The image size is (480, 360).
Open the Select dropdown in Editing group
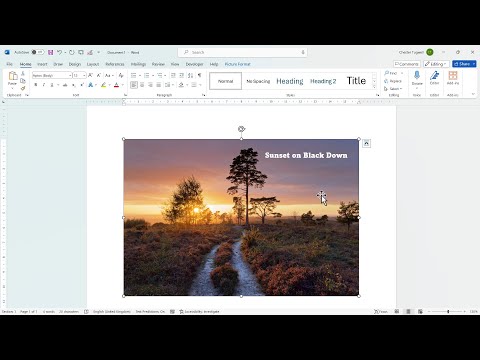[393, 89]
